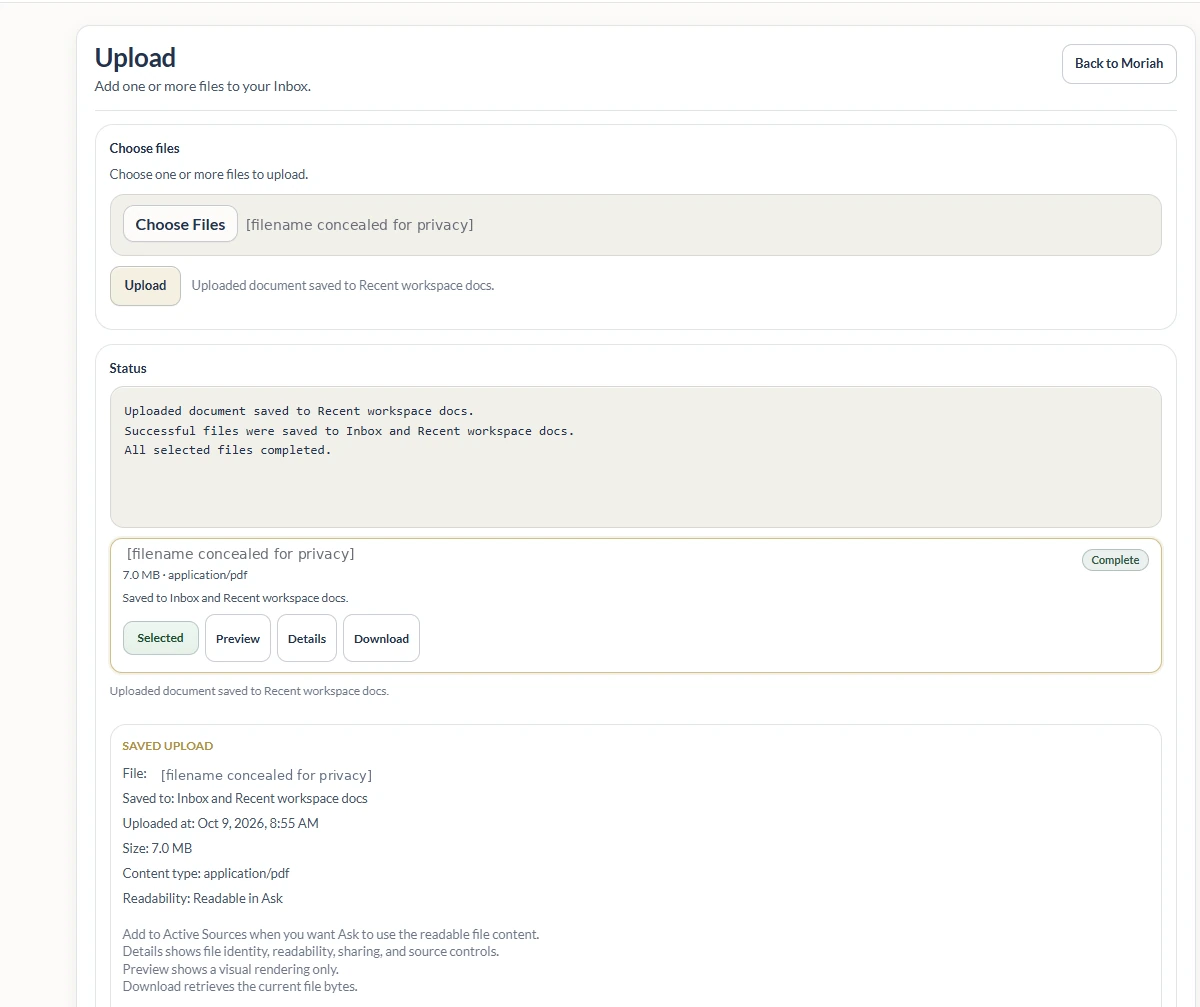Click the "SAVED UPLOAD" heading

click(168, 746)
